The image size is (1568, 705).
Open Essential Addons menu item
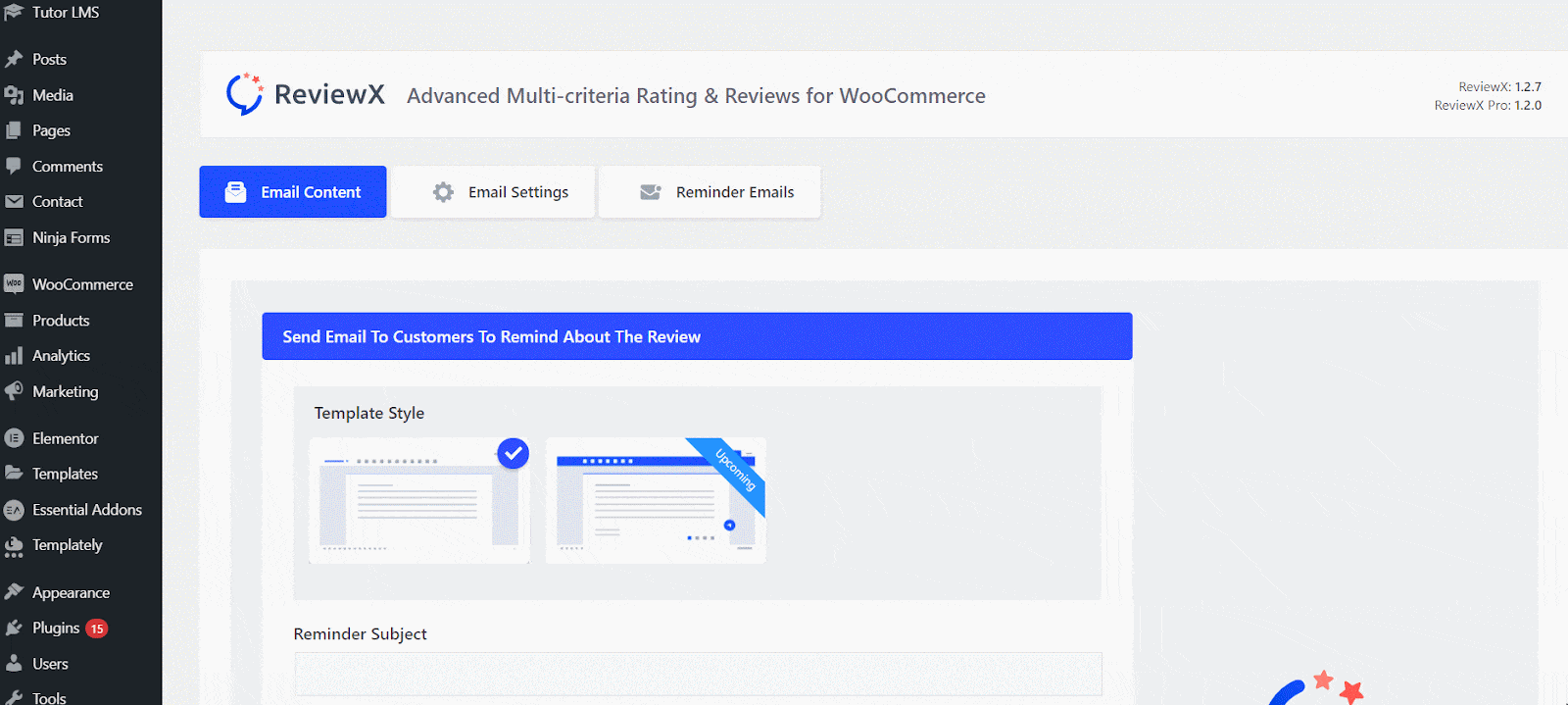tap(87, 510)
